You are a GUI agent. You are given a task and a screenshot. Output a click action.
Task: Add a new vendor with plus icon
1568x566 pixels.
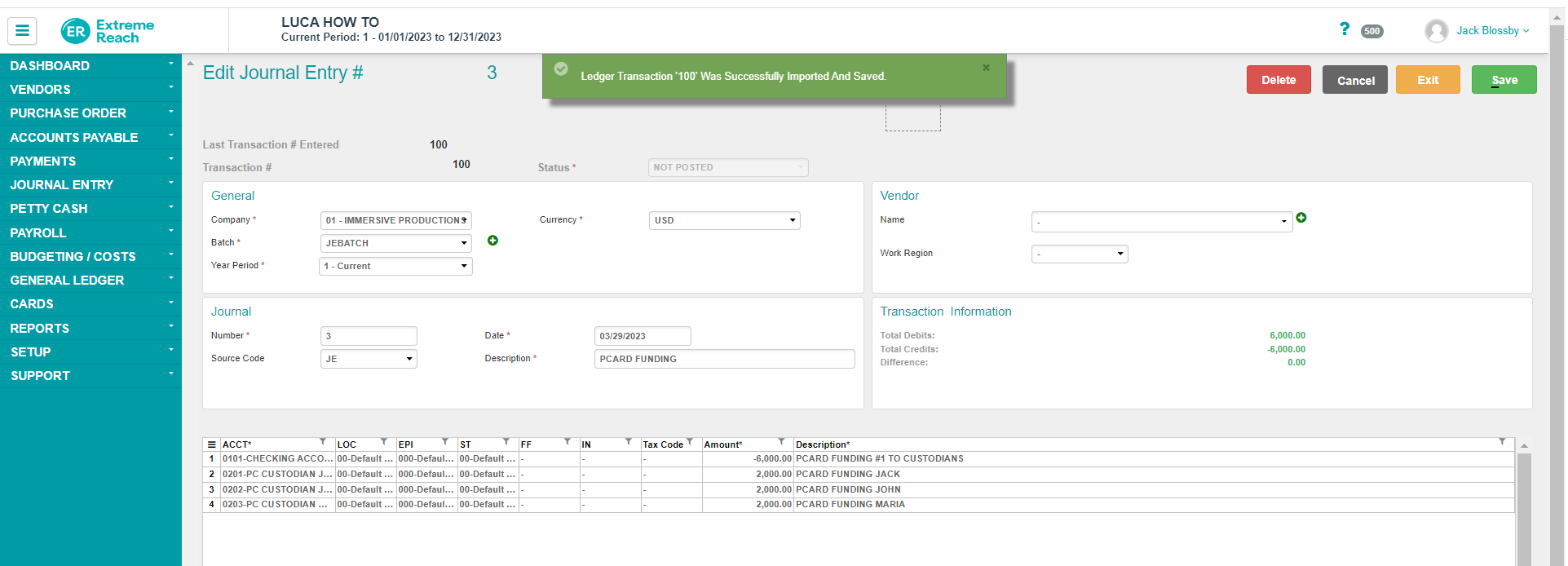tap(1301, 218)
